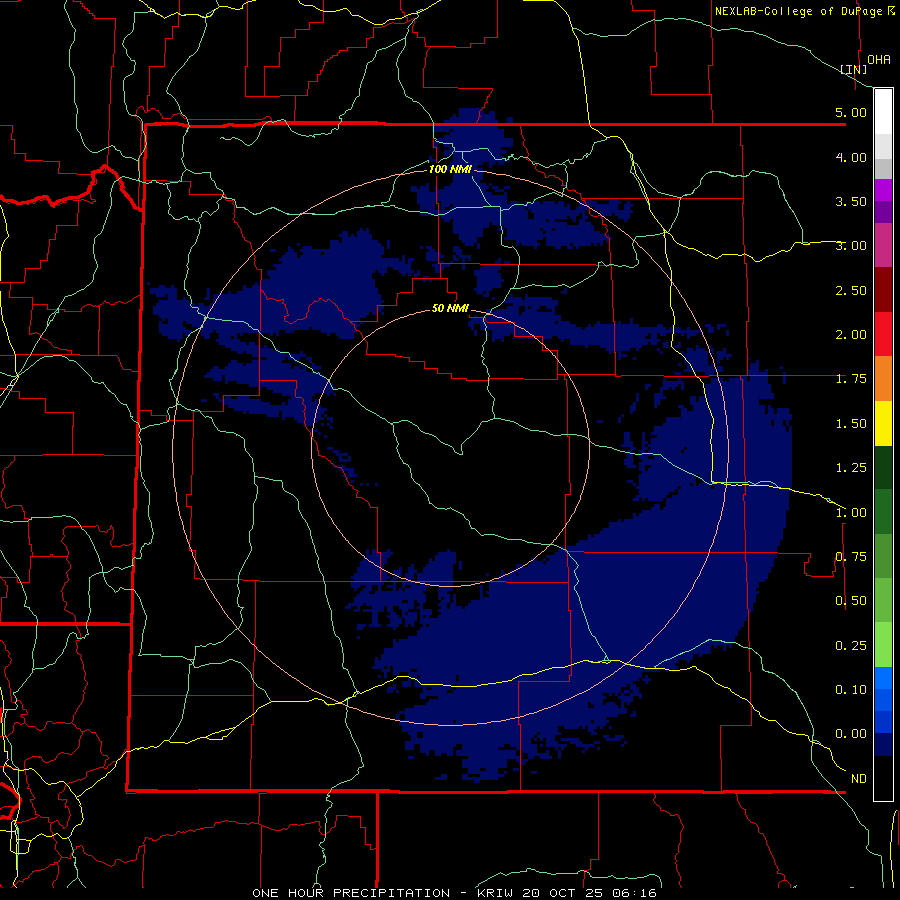The height and width of the screenshot is (900, 900).
Task: Select the bright red legend swatch
Action: pyautogui.click(x=883, y=334)
